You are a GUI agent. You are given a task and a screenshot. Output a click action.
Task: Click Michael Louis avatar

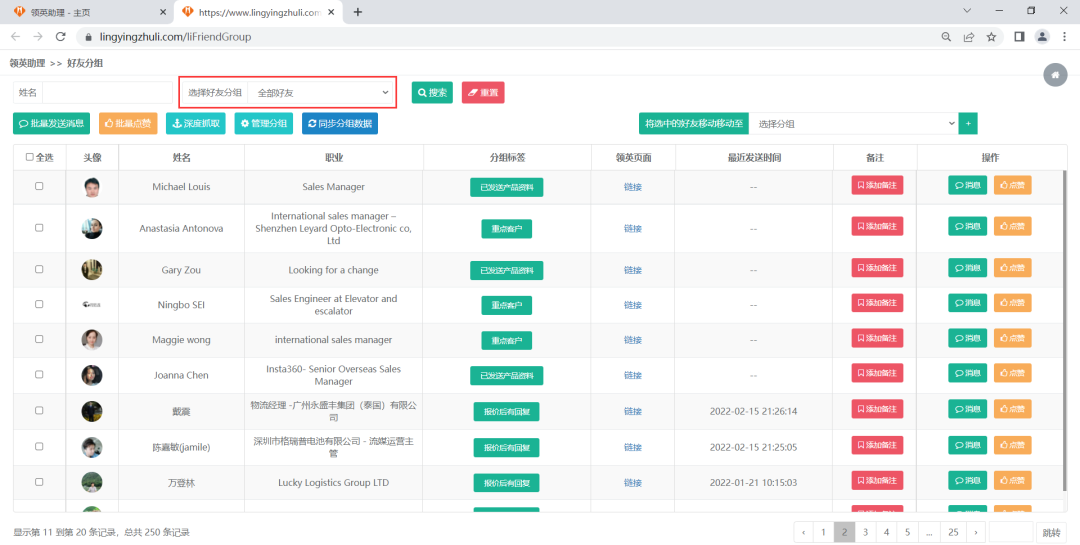(92, 187)
